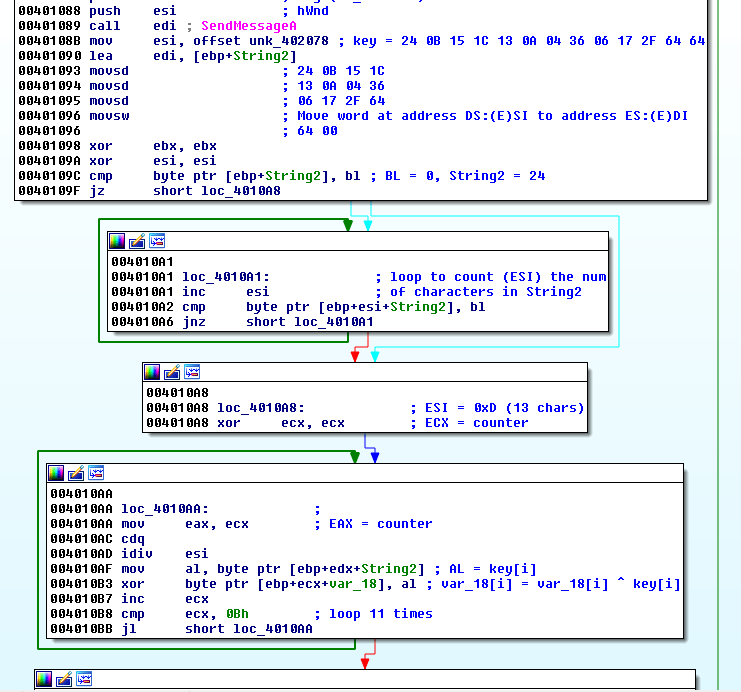
Task: Click the color icon on loc_4010A1 node
Action: coord(117,241)
